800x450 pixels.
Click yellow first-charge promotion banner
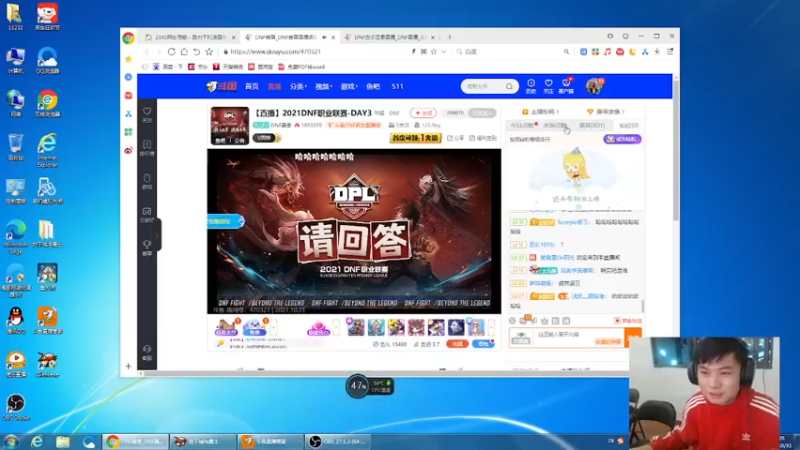coord(415,138)
